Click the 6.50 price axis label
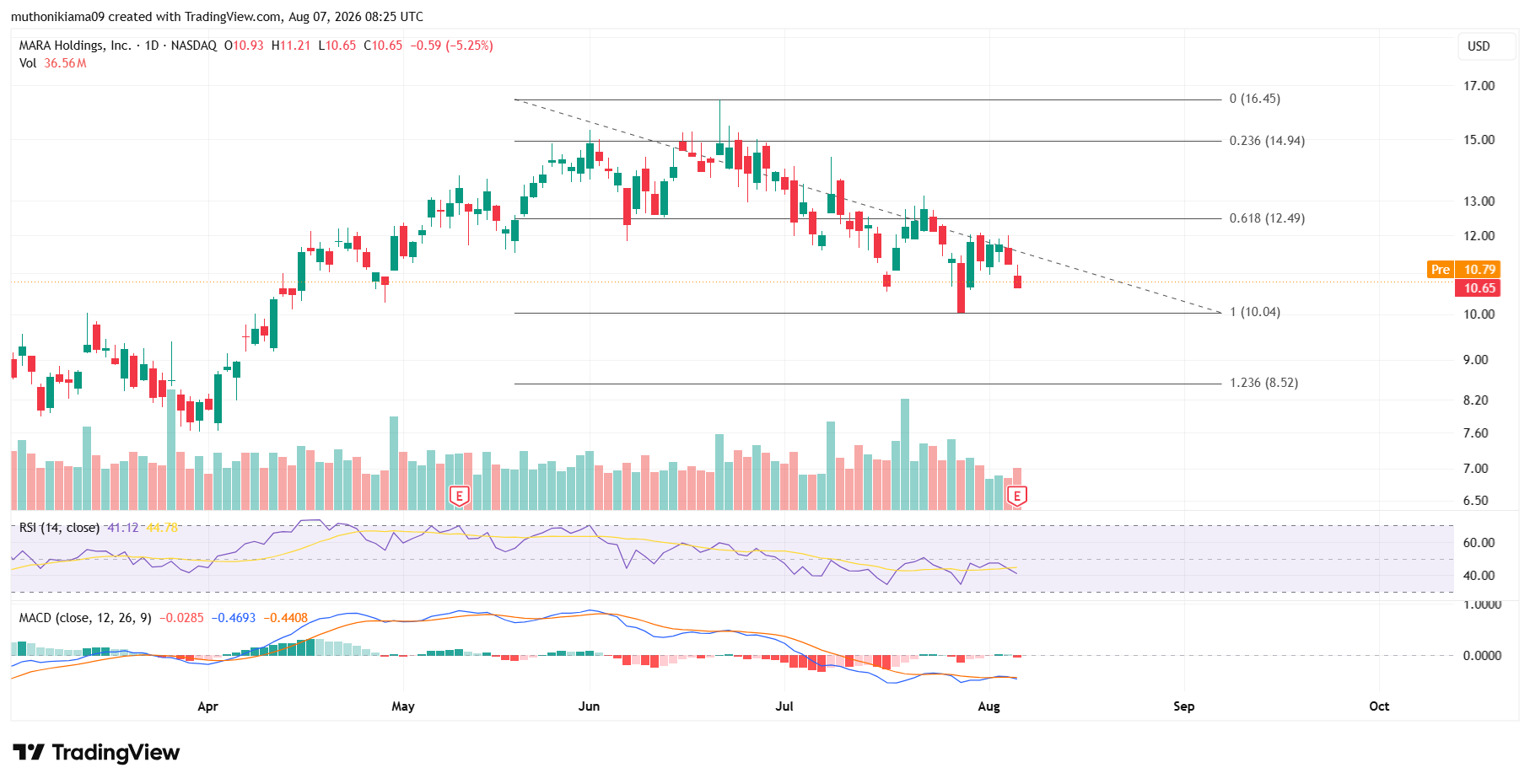 click(1475, 501)
